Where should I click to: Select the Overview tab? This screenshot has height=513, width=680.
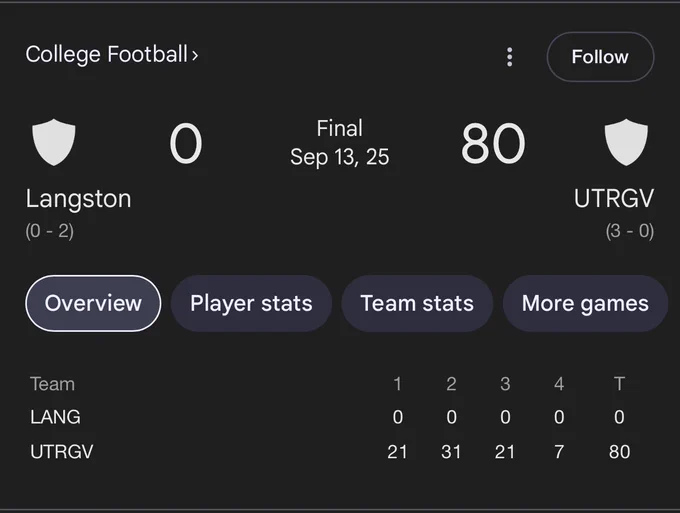(x=93, y=303)
